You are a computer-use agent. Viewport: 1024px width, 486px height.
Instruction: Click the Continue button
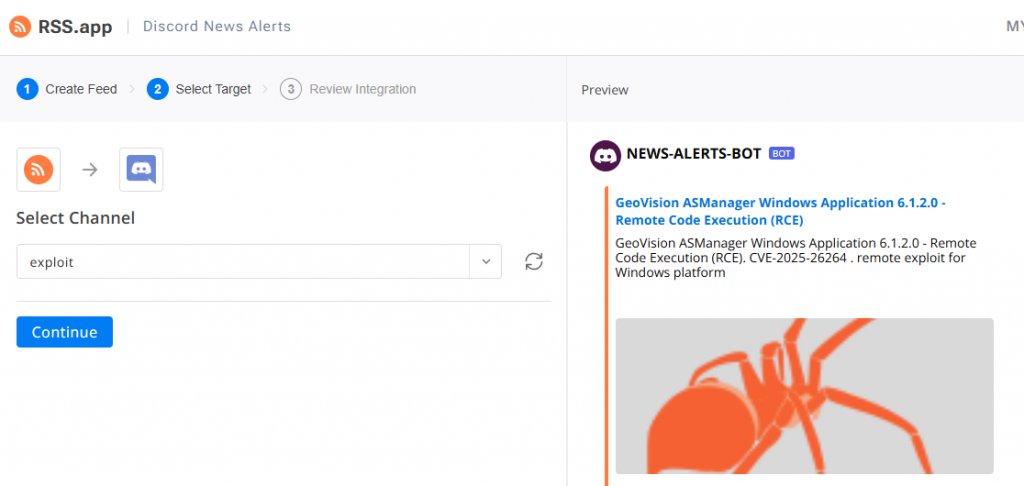point(65,332)
